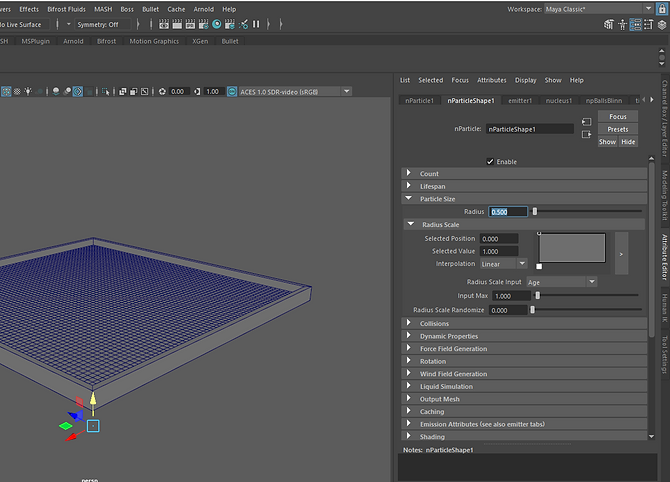Image resolution: width=670 pixels, height=482 pixels.
Task: Switch to the nucleus1 tab
Action: coord(558,100)
